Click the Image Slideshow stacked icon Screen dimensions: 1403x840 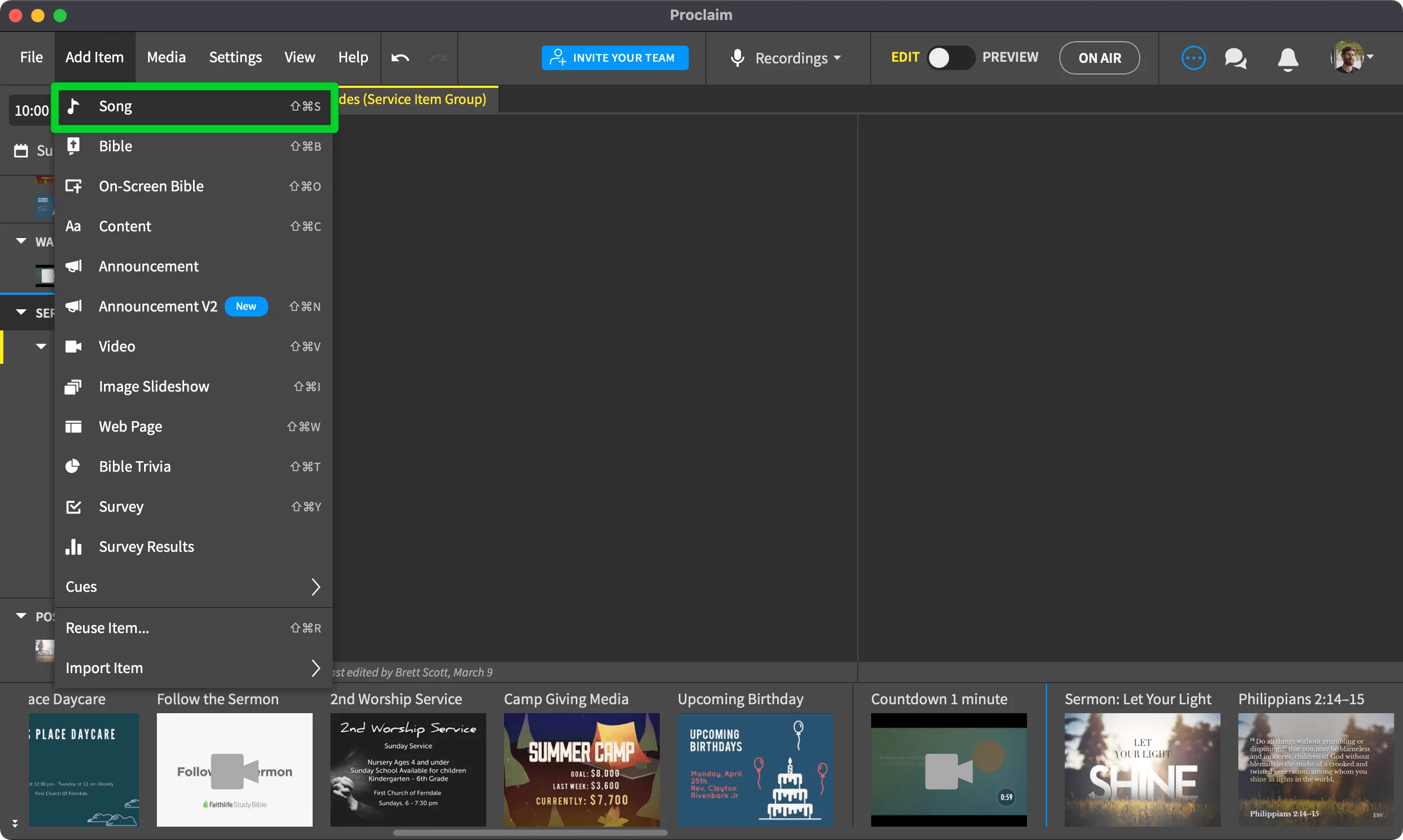coord(73,387)
